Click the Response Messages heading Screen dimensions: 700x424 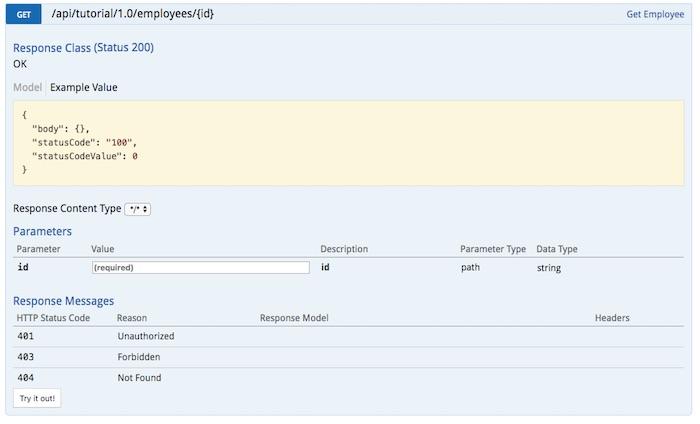coord(63,301)
